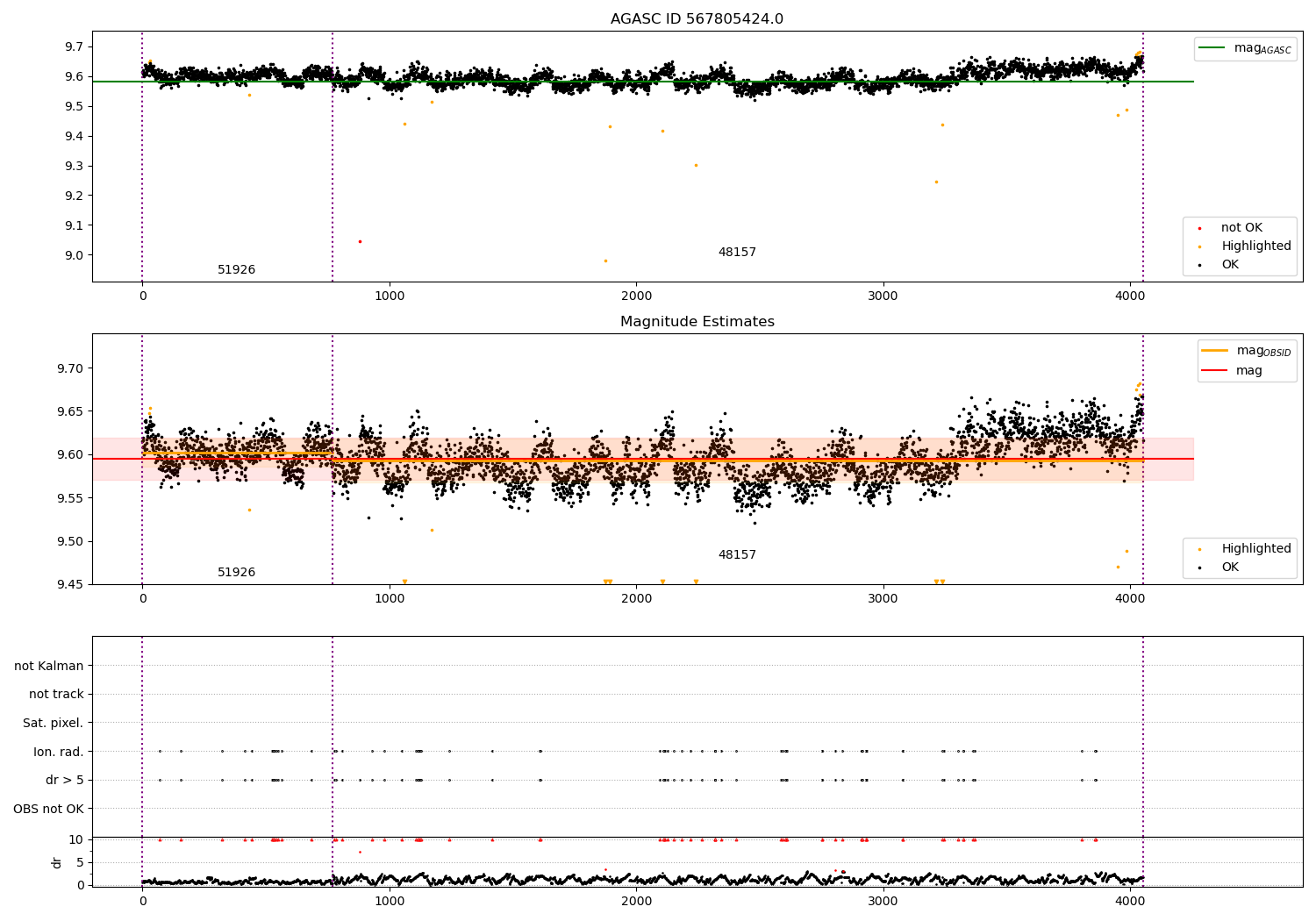
Task: Click the '9.70' y-axis tick label
Action: pos(70,368)
